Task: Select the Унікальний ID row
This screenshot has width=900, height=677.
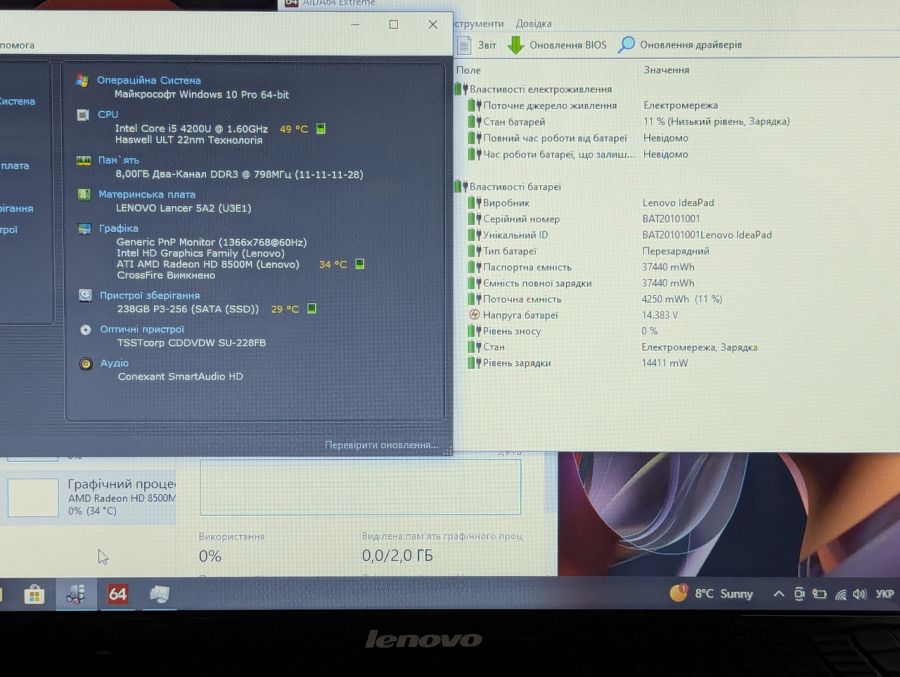Action: (x=620, y=235)
